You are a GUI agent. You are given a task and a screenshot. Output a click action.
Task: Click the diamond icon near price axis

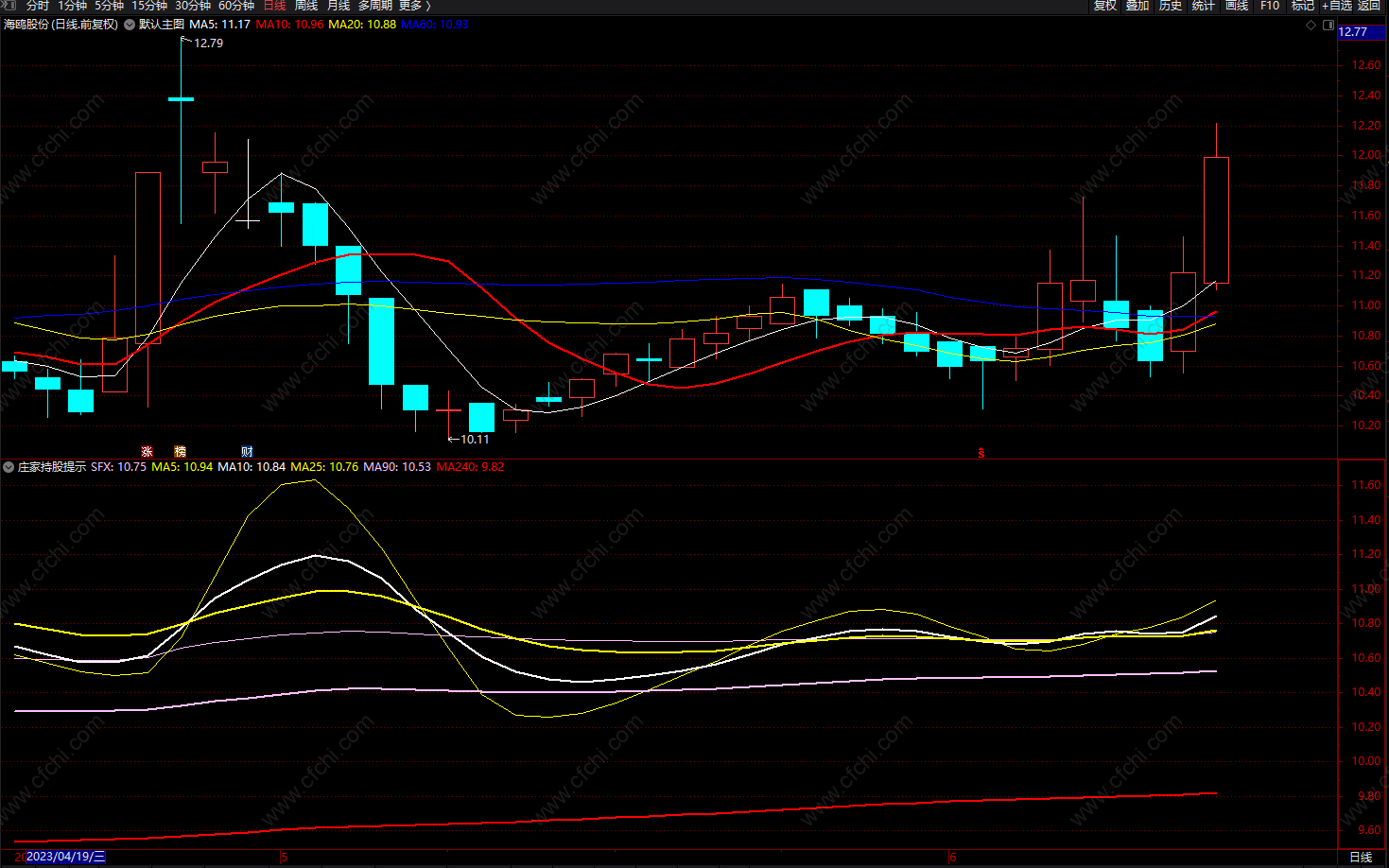pos(1311,25)
